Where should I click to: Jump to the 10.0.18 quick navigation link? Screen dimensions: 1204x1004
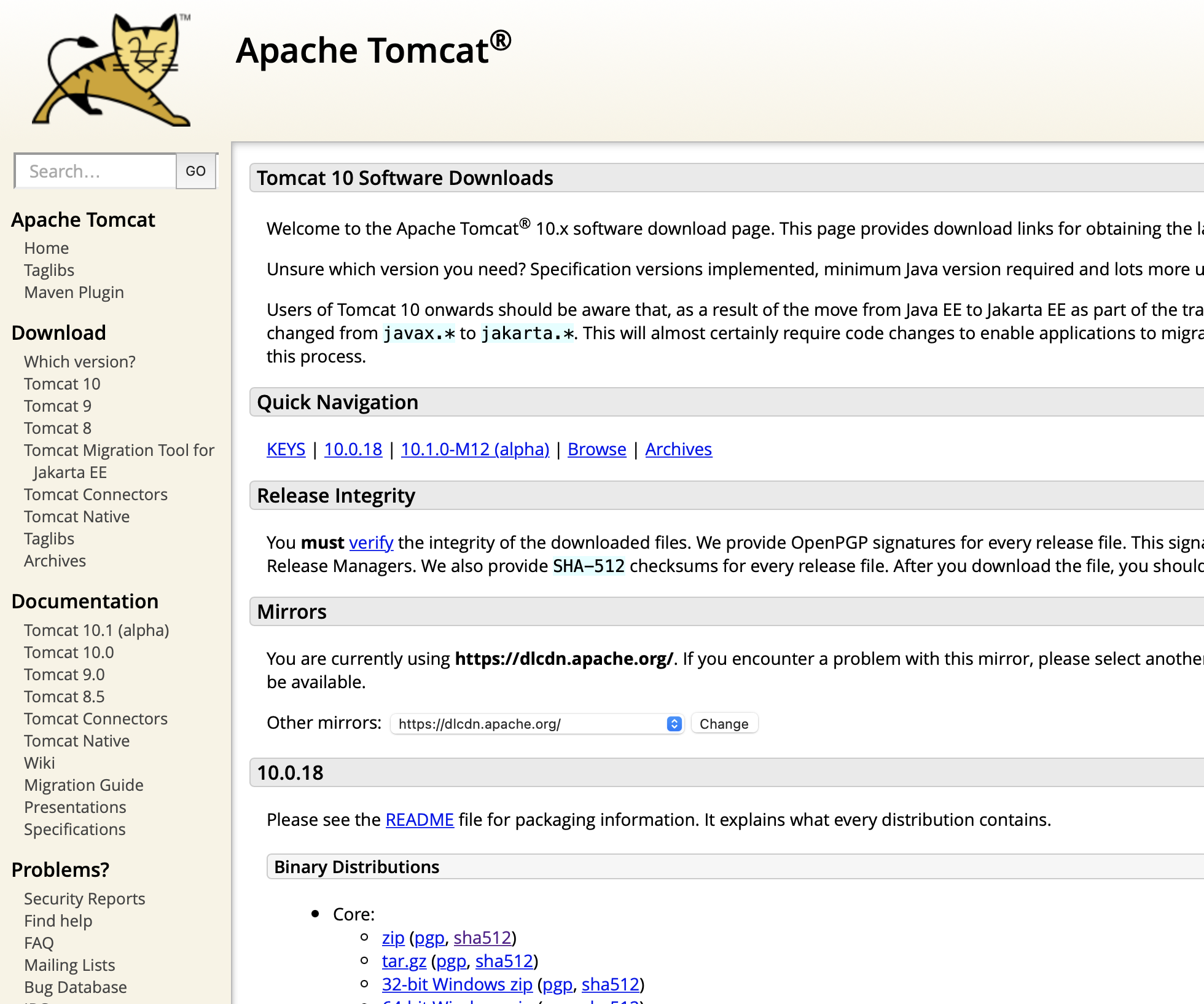353,449
